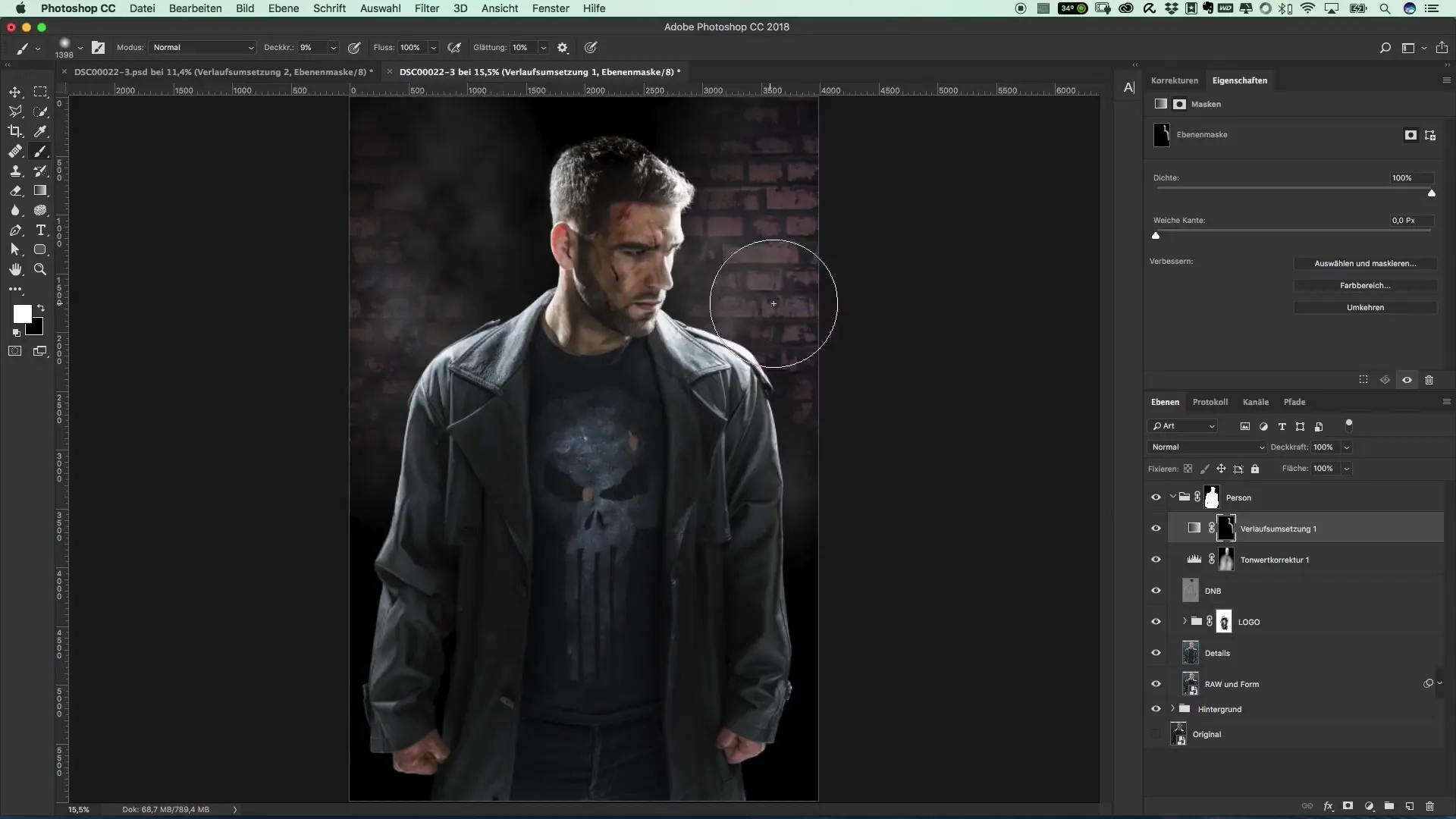Create new adjustment layer icon
Image resolution: width=1456 pixels, height=819 pixels.
coord(1370,806)
